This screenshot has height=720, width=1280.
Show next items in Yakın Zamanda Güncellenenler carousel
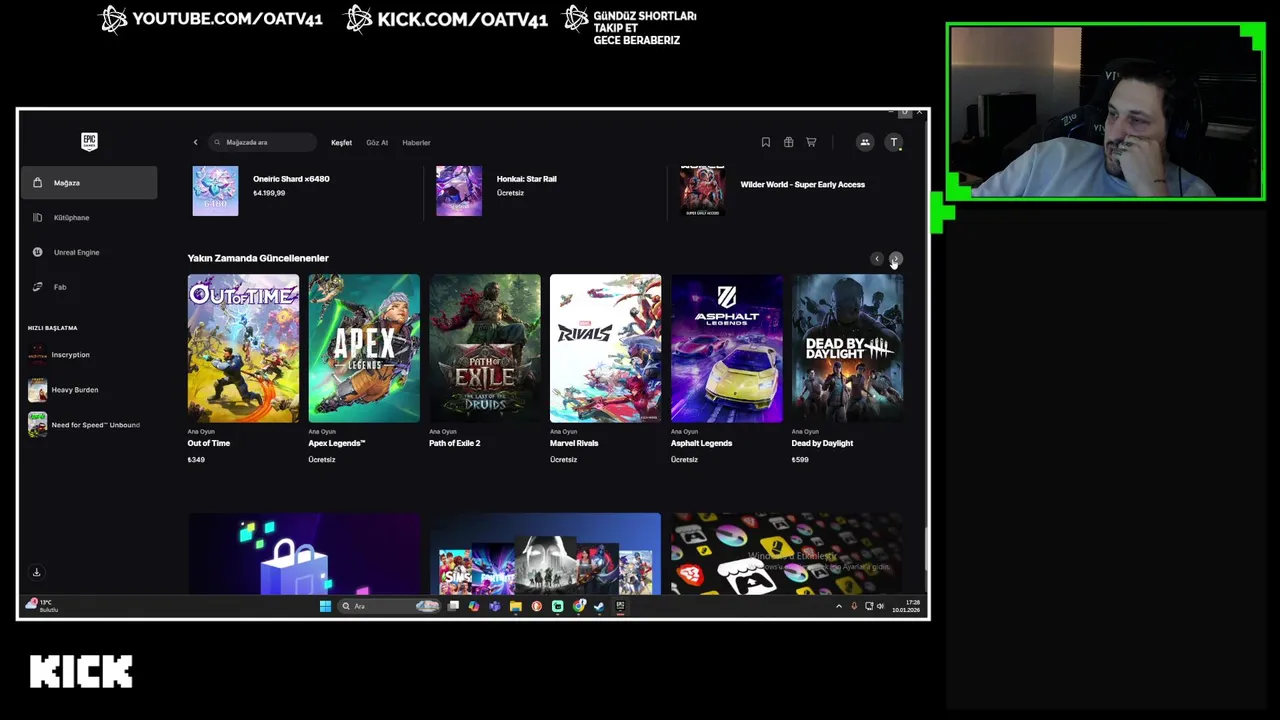click(x=895, y=259)
